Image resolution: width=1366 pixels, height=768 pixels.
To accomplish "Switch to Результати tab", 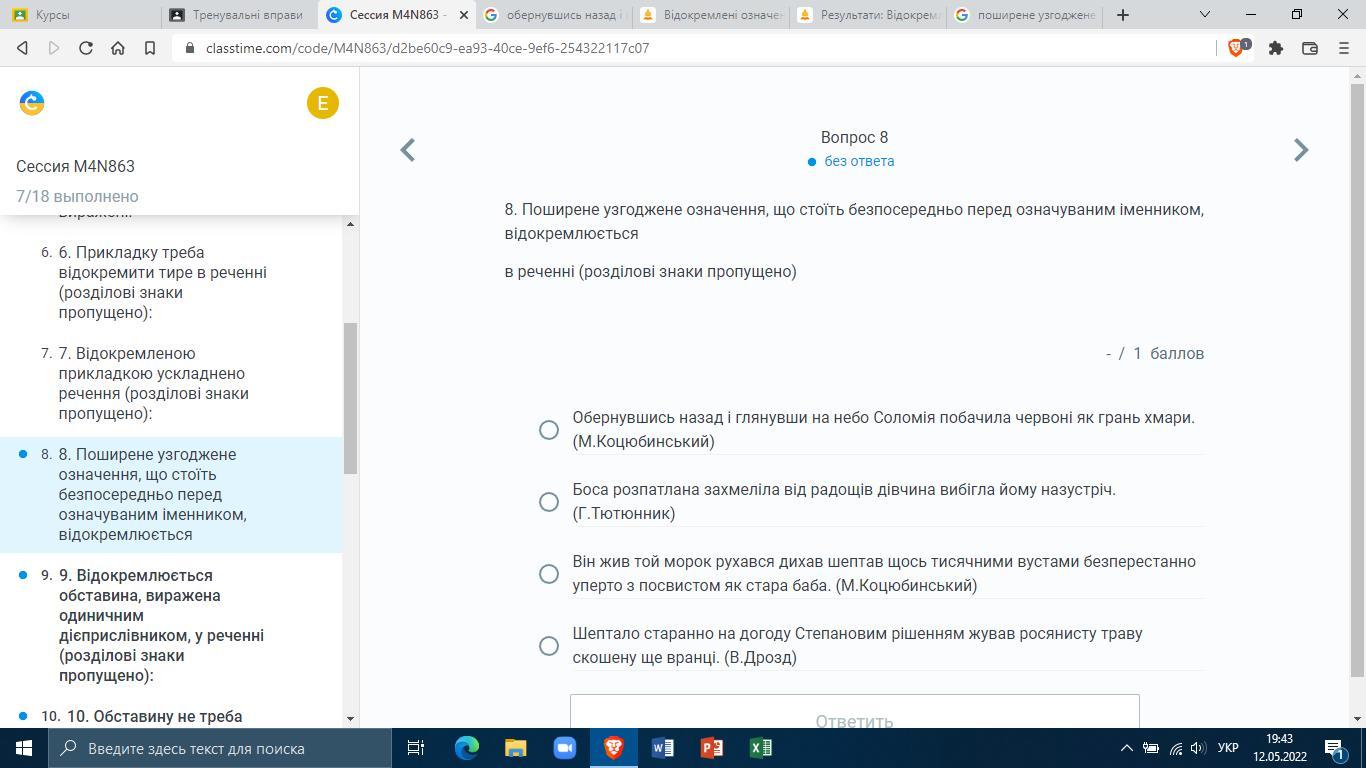I will point(870,15).
